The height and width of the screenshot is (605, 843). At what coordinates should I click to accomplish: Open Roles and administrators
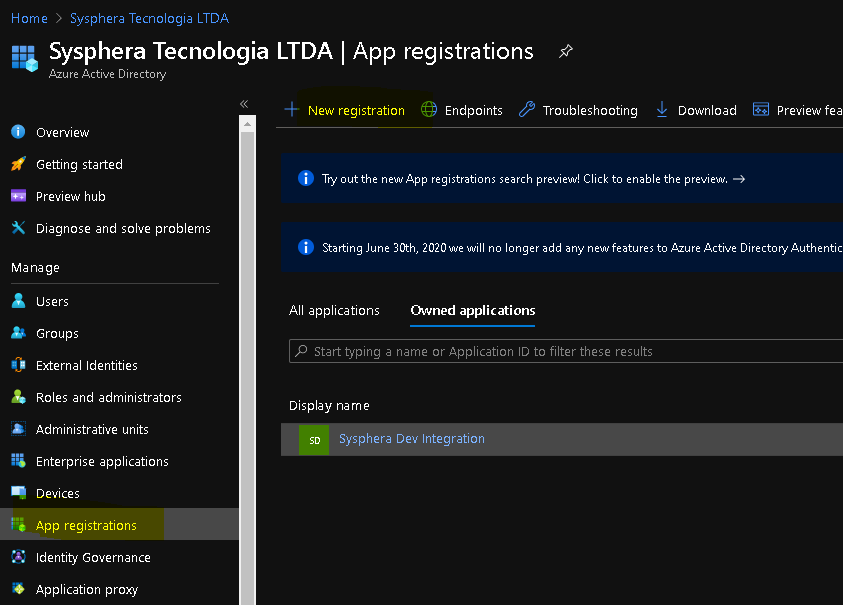click(109, 397)
